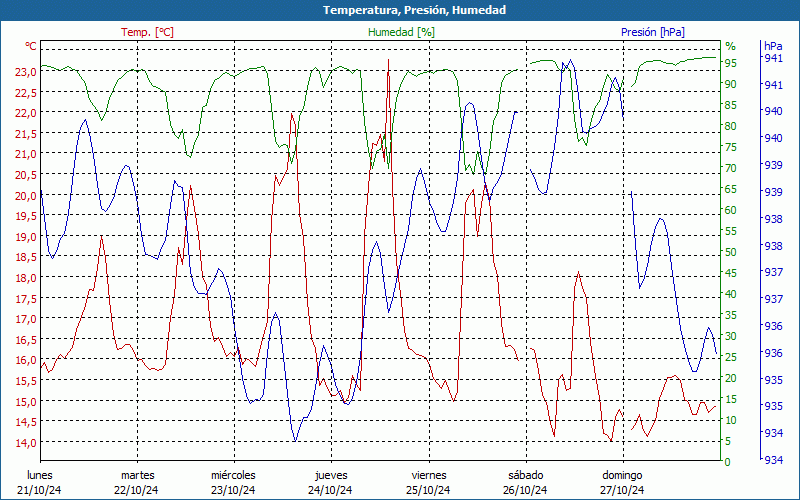Click the green '65' humidity axis value
The height and width of the screenshot is (500, 800).
click(731, 189)
